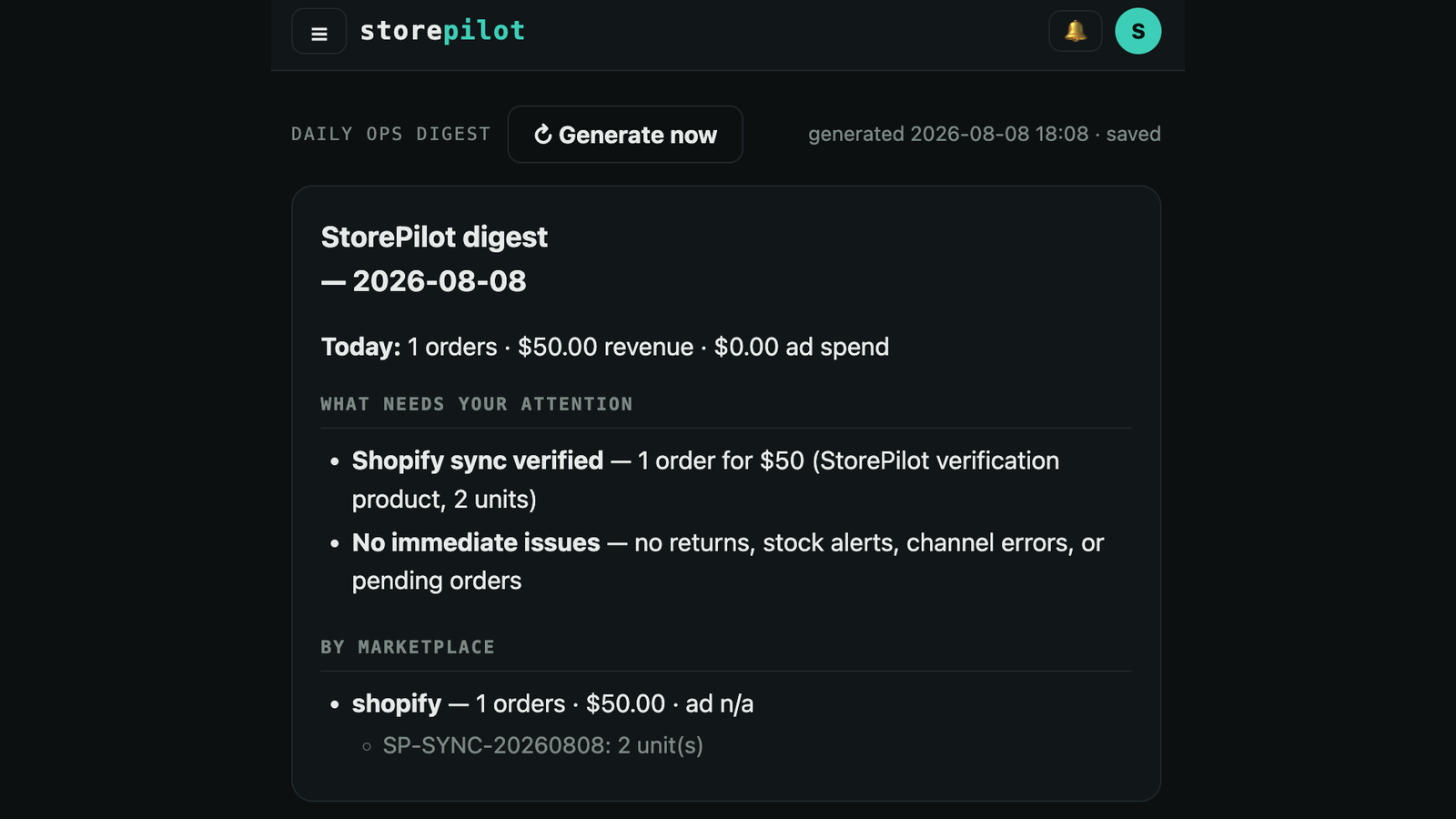Open the hamburger navigation menu

pyautogui.click(x=318, y=32)
